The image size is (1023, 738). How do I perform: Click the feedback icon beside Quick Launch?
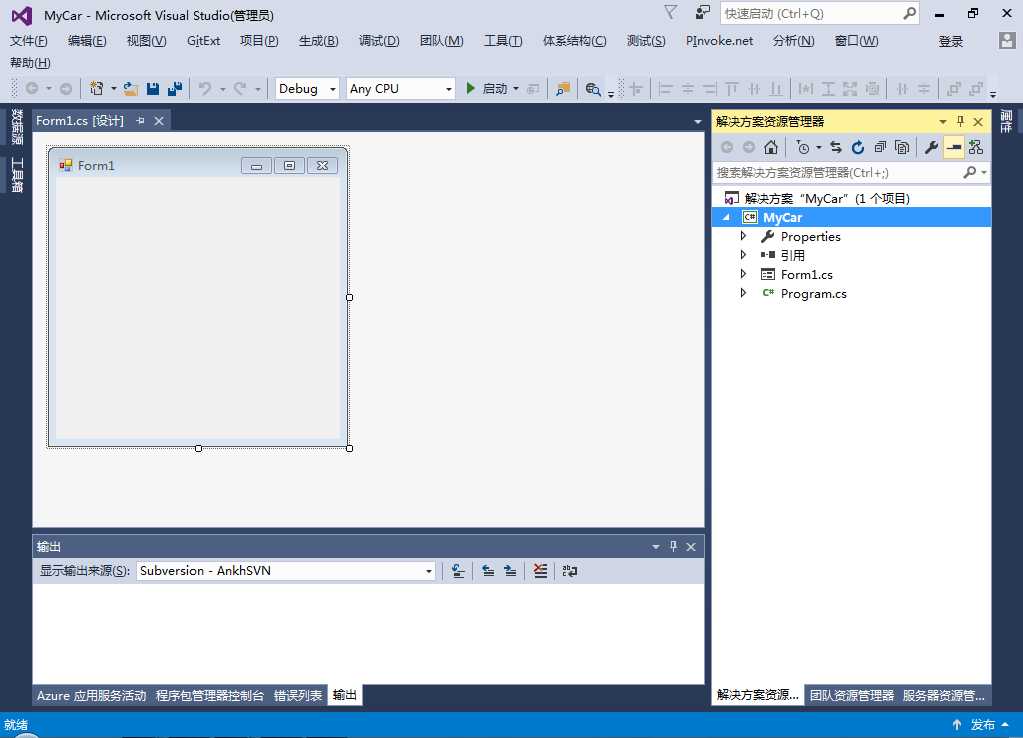click(x=703, y=12)
